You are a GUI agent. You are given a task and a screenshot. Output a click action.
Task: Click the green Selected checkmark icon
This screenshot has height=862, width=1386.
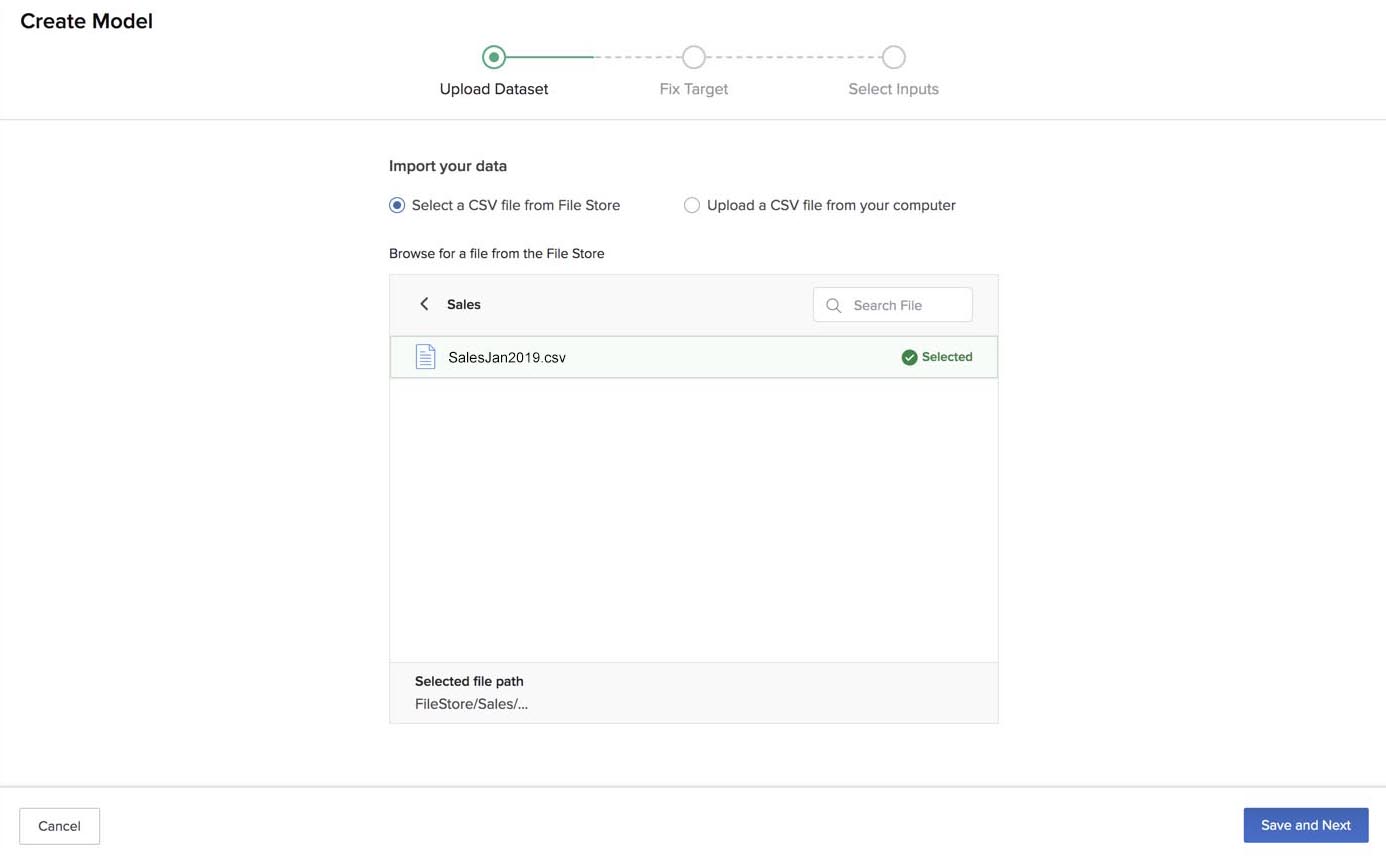[909, 357]
